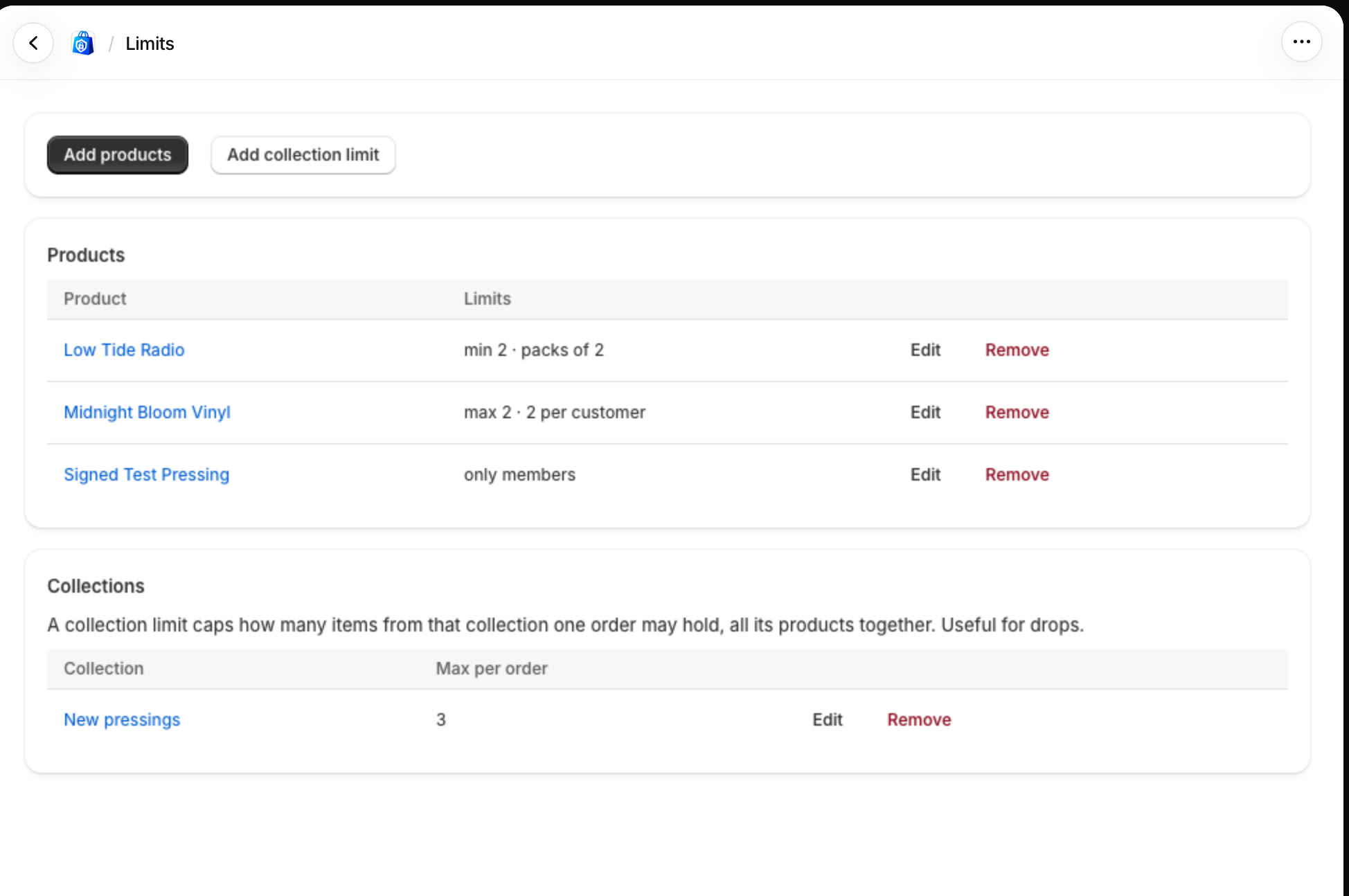
Task: Click the back arrow button
Action: point(33,43)
